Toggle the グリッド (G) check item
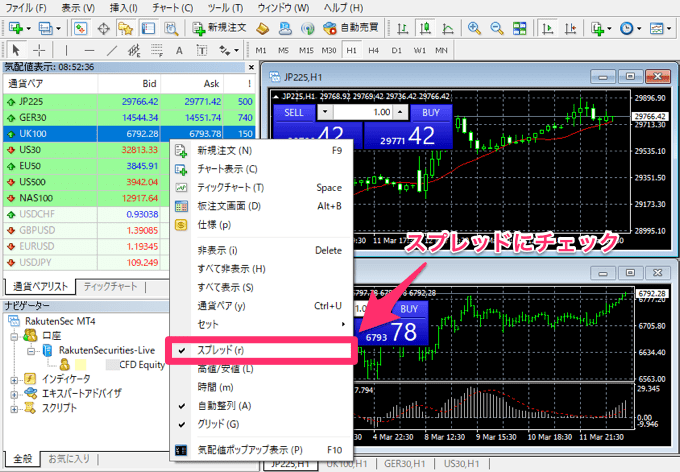680x472 pixels. 262,424
